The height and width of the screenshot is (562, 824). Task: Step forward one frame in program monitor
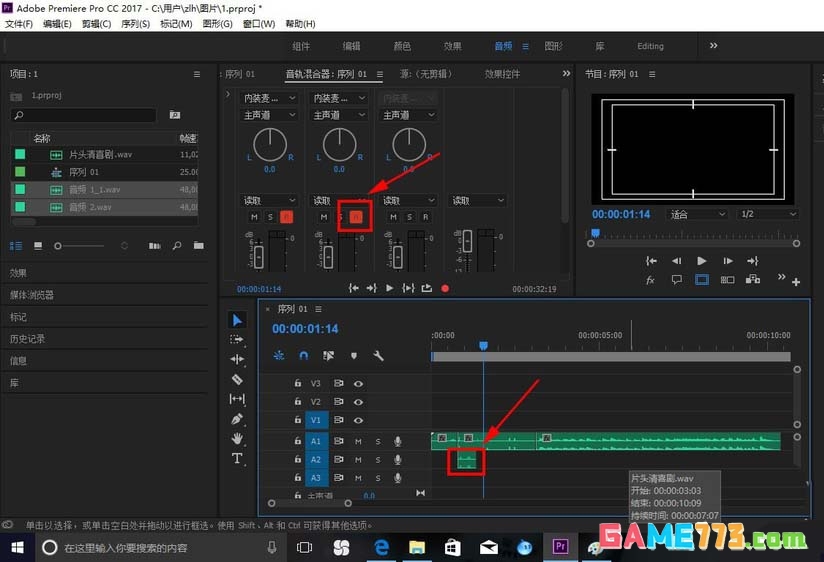727,261
